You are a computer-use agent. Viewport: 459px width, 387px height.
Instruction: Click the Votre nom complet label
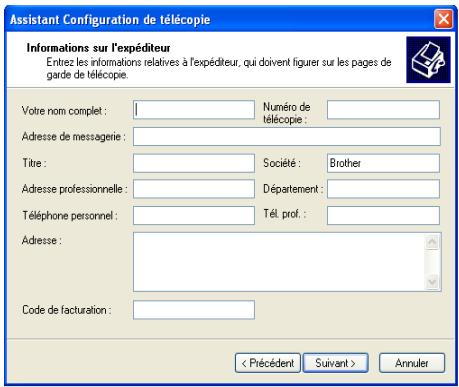(64, 111)
